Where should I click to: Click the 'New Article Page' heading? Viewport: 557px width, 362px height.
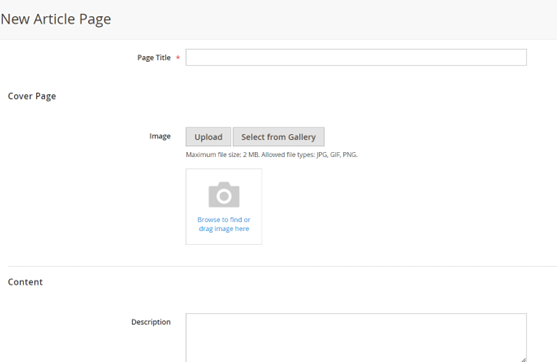(56, 19)
